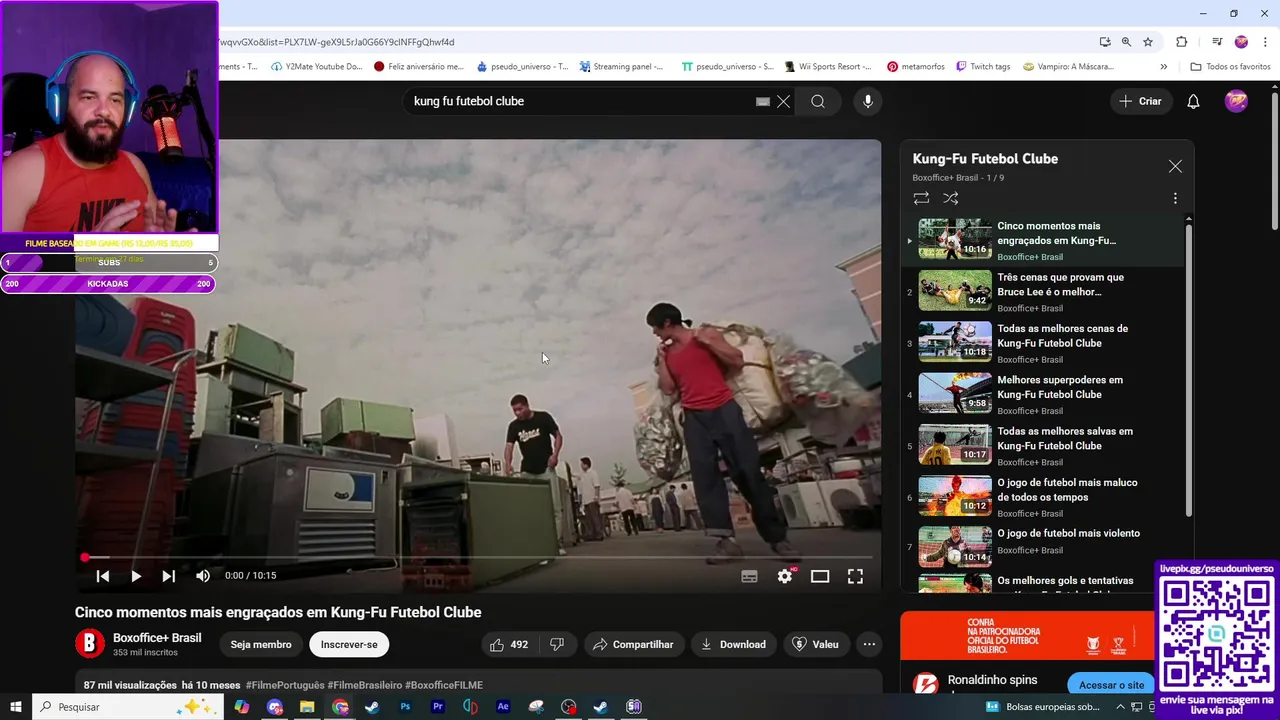The height and width of the screenshot is (720, 1280).
Task: Mute the video volume
Action: pos(203,576)
